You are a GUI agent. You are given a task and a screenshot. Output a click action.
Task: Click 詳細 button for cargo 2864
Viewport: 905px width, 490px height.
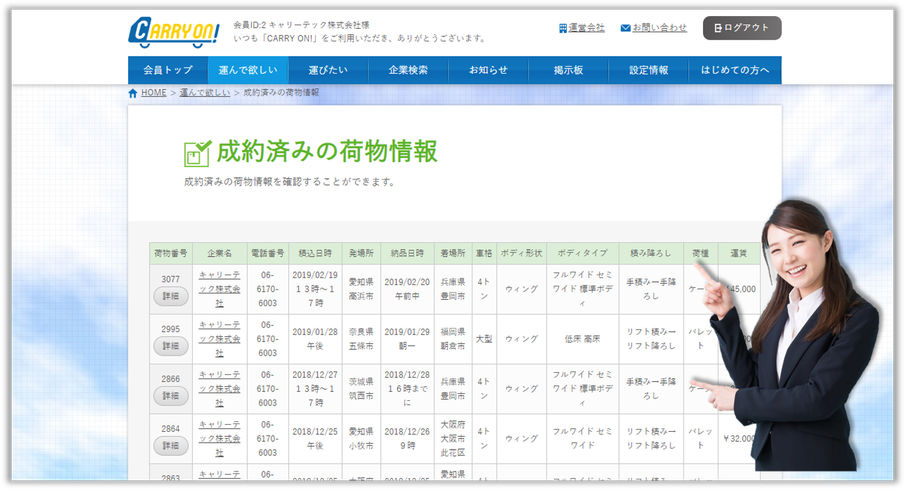tap(170, 446)
